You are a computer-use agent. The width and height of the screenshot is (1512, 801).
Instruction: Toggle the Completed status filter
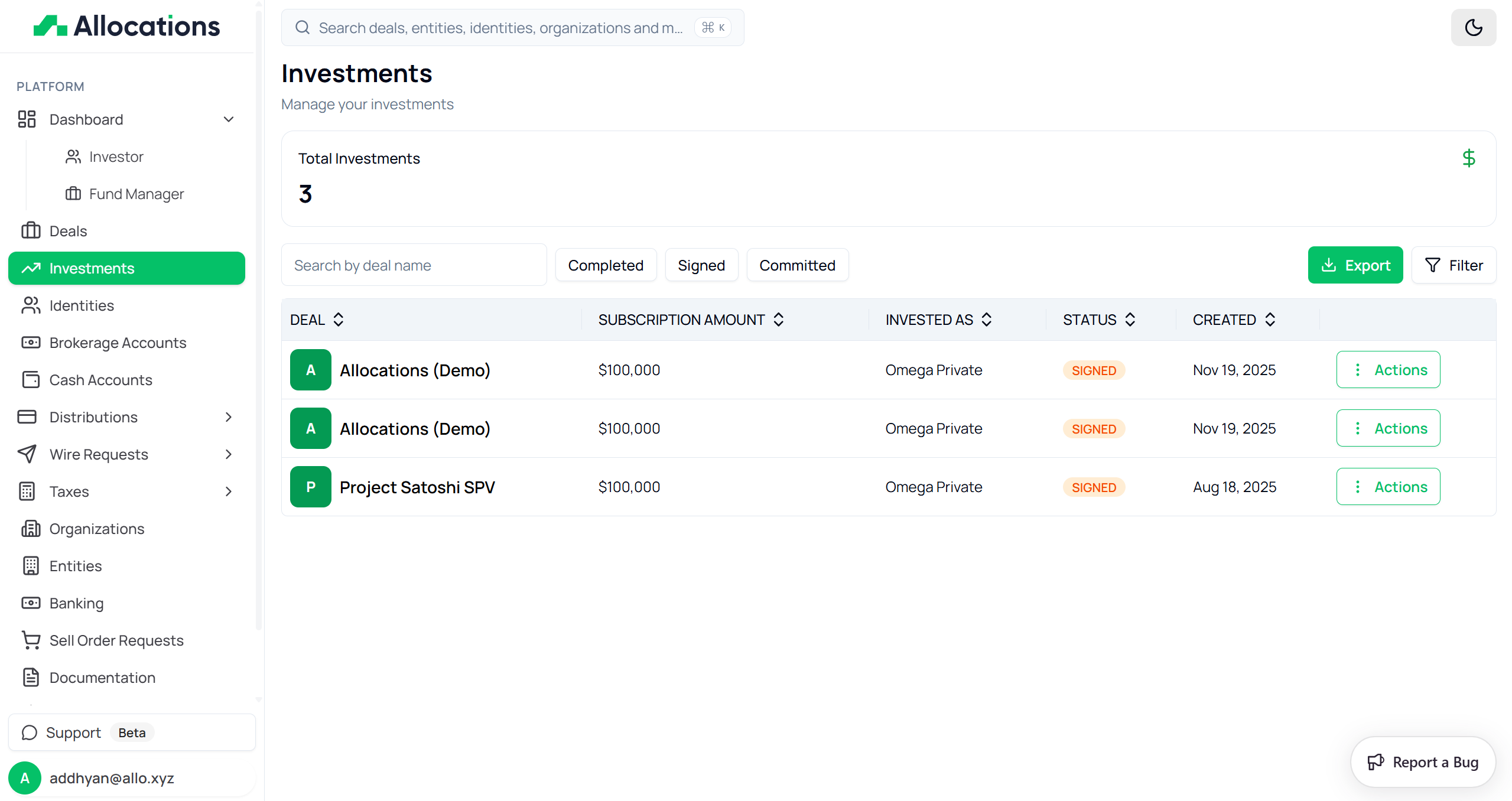click(x=606, y=265)
